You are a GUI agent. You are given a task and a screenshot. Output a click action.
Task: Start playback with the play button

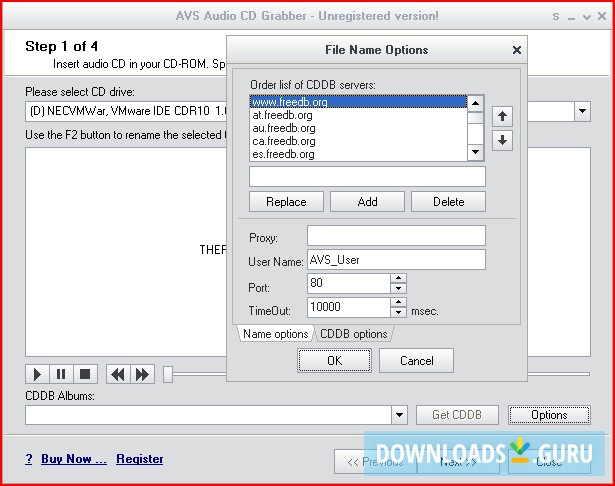[37, 374]
